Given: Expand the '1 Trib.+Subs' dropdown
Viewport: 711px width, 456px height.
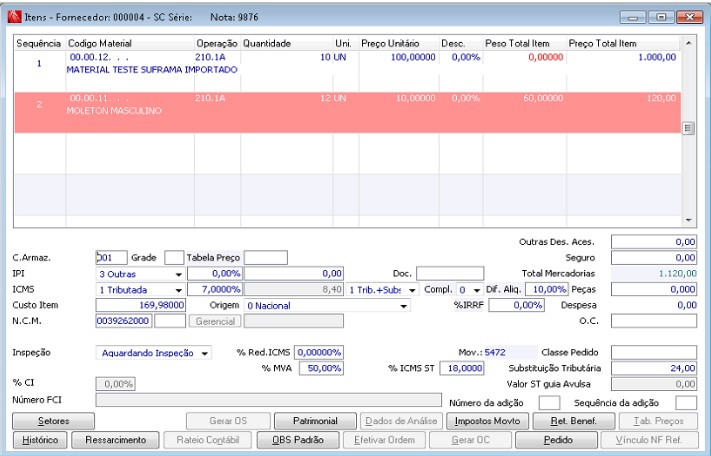Looking at the screenshot, I should pos(383,290).
